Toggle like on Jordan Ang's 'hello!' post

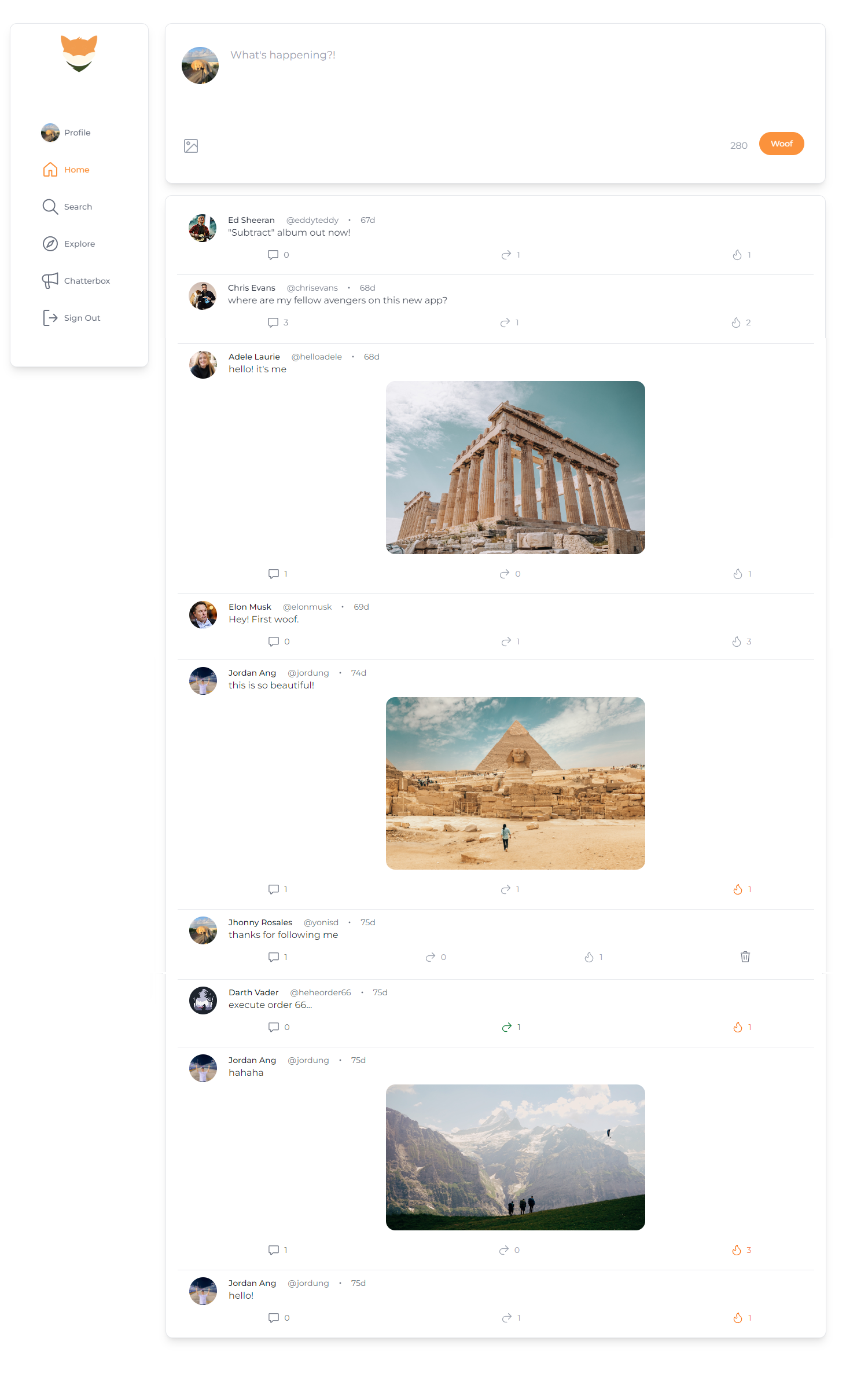(x=738, y=1318)
